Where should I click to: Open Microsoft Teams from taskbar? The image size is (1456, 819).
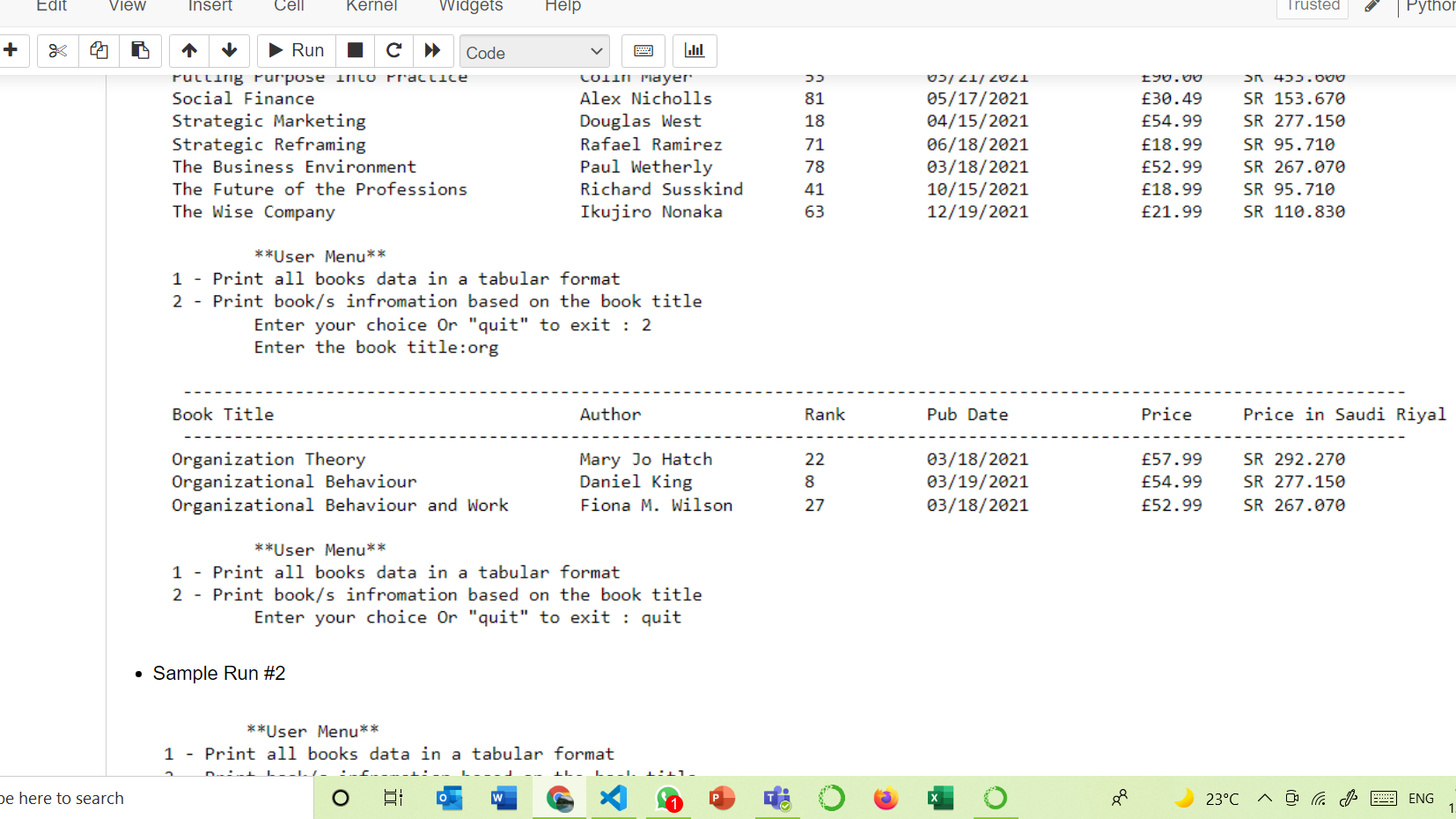click(x=777, y=798)
